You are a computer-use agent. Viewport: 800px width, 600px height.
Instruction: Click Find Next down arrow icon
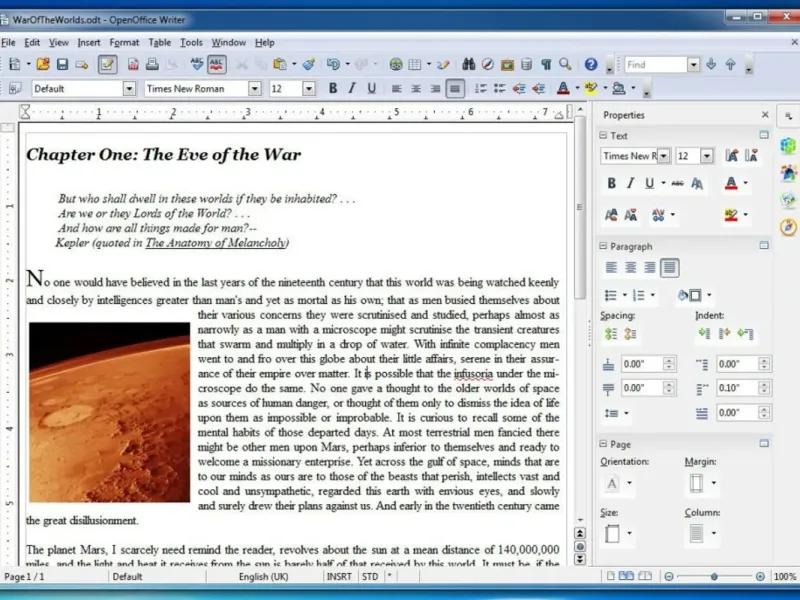711,64
